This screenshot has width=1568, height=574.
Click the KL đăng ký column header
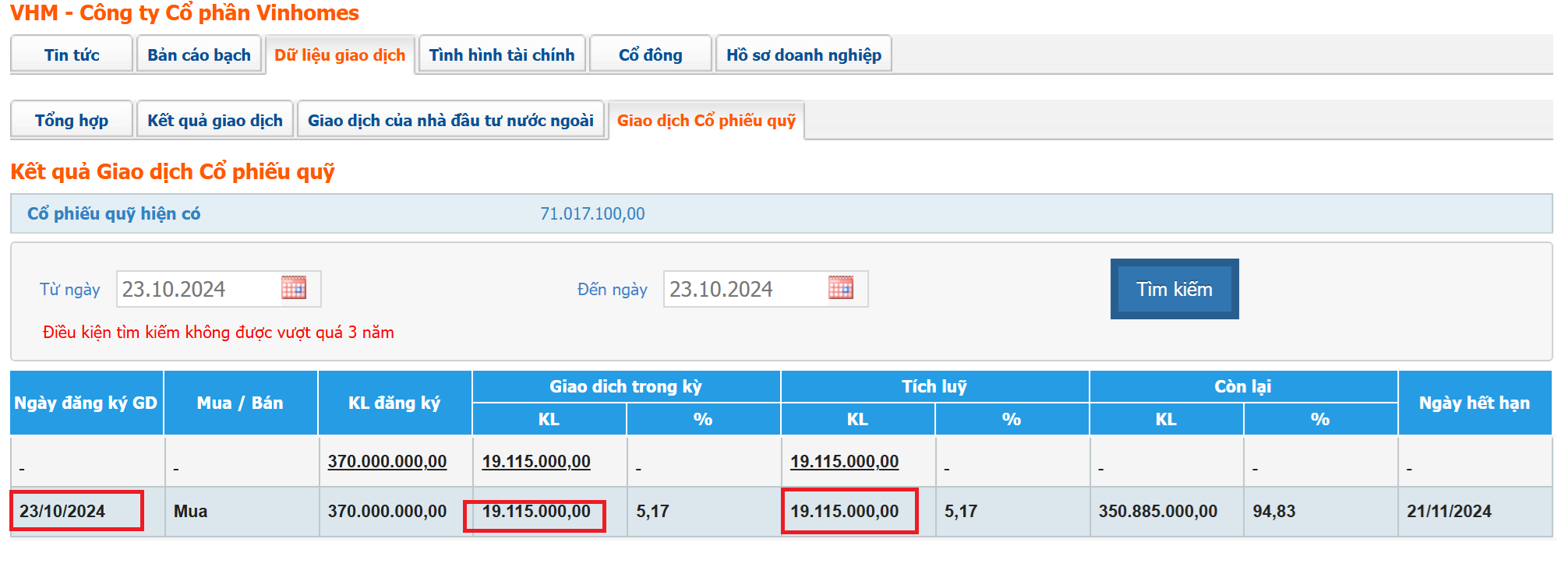point(394,403)
